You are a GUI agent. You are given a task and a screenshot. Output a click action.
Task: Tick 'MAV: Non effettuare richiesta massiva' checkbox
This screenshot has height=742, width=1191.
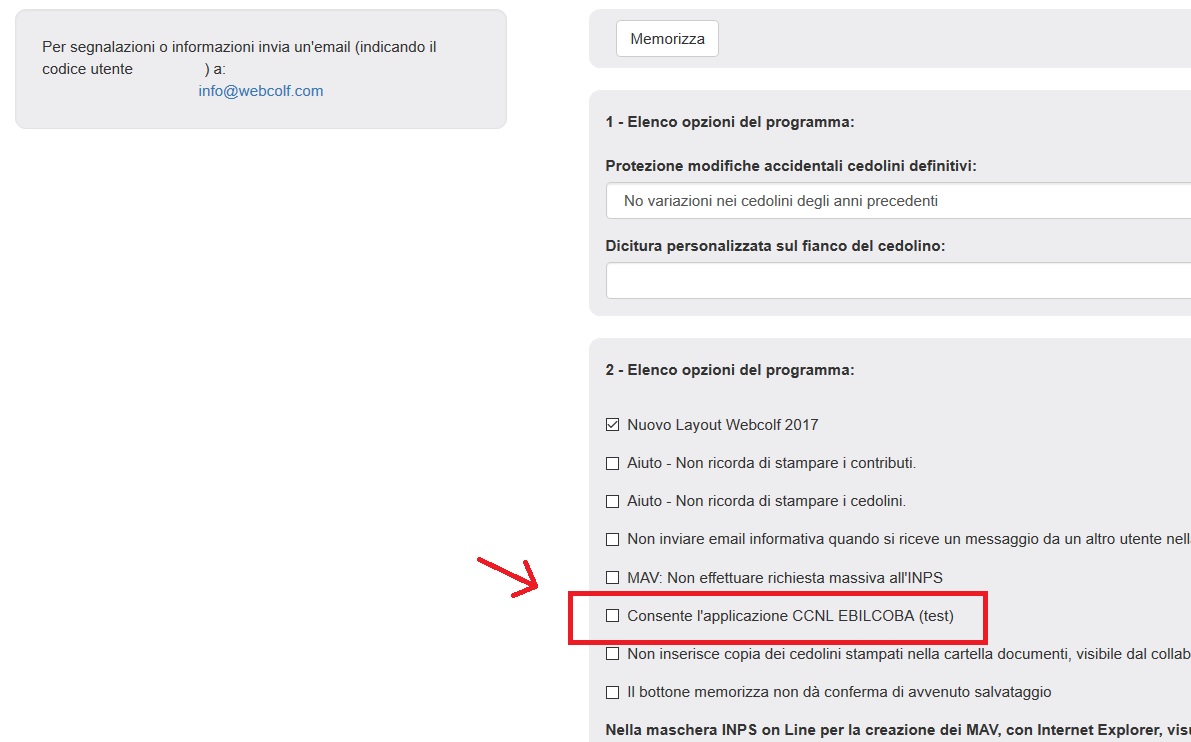(x=613, y=578)
